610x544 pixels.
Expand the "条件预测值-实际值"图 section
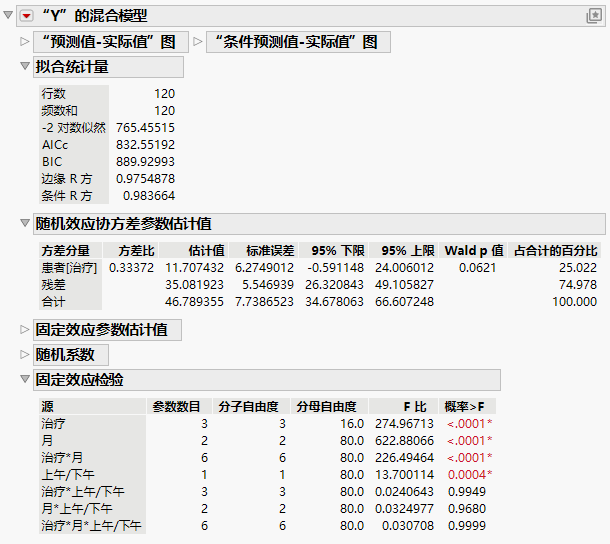click(198, 41)
